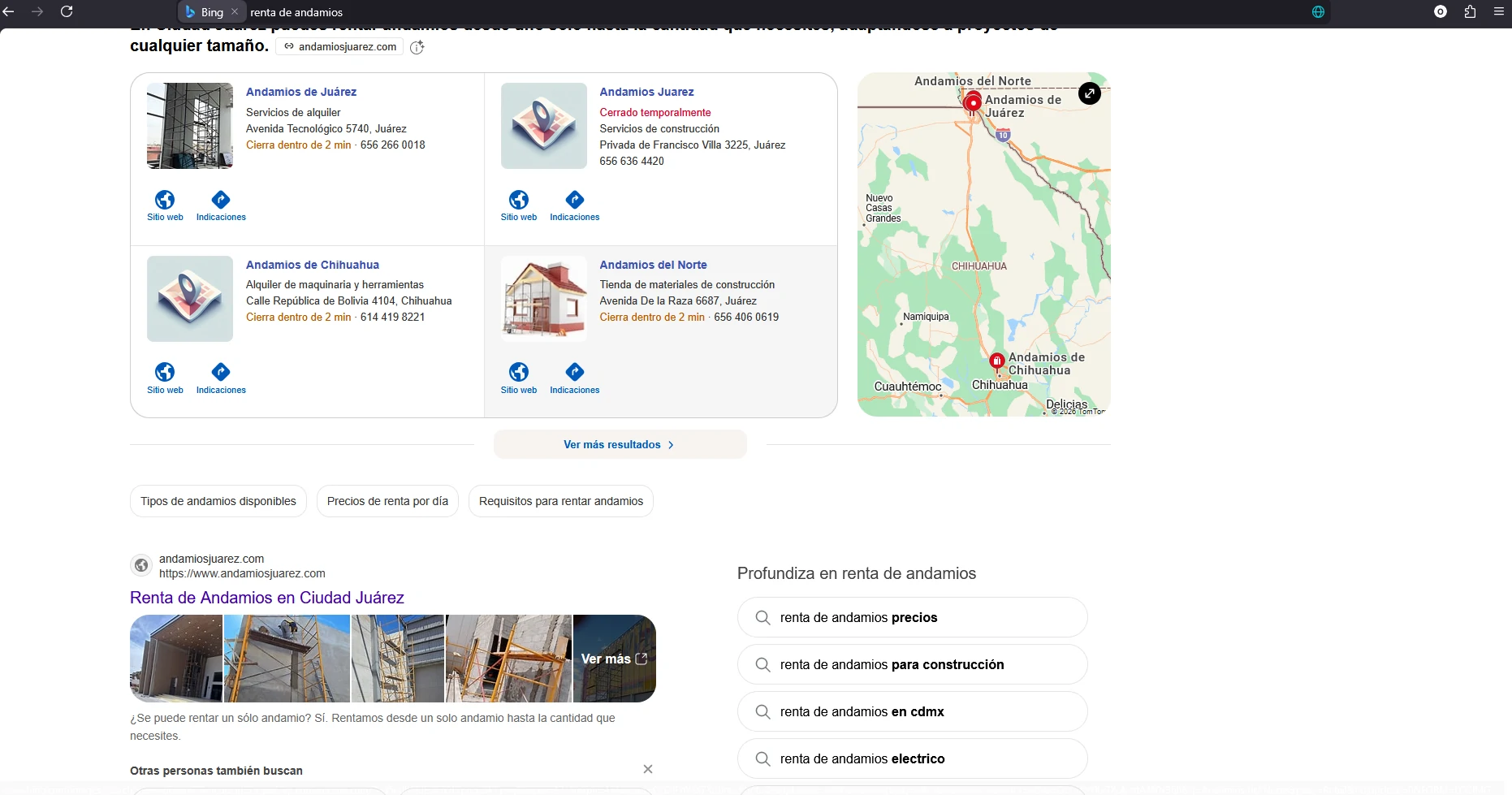The width and height of the screenshot is (1512, 795).
Task: Select 'Tipos de andamios disponibles' chip
Action: coord(218,501)
